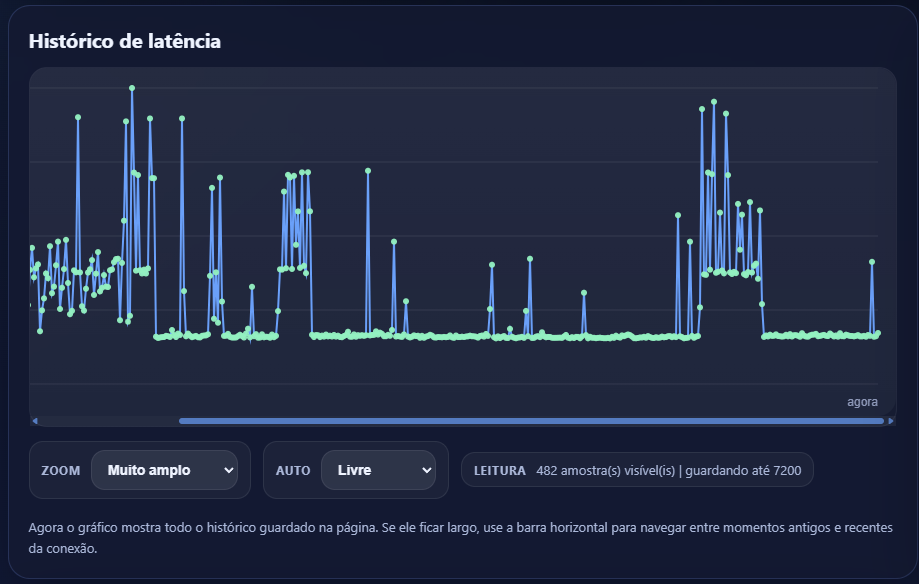
Task: Click the "482 amostra(s) visível(is)" readout text
Action: 605,470
